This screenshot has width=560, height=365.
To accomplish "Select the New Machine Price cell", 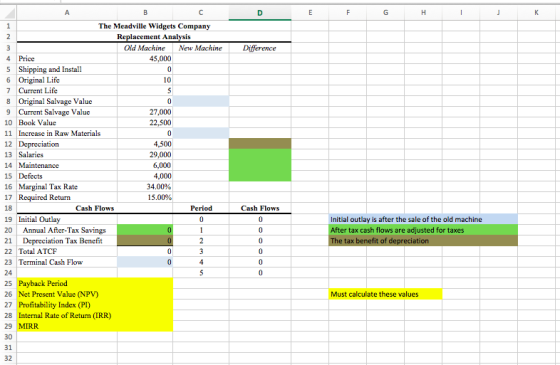I will coord(200,59).
